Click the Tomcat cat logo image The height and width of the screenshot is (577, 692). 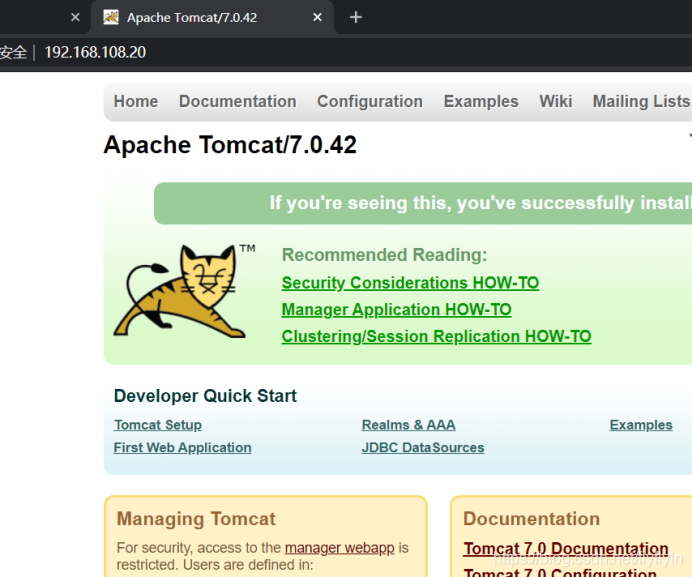pyautogui.click(x=183, y=291)
